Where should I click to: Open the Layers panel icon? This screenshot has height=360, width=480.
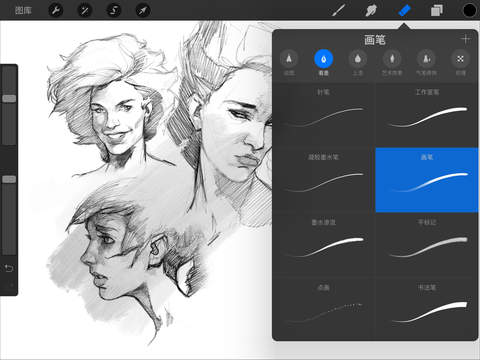(x=437, y=10)
